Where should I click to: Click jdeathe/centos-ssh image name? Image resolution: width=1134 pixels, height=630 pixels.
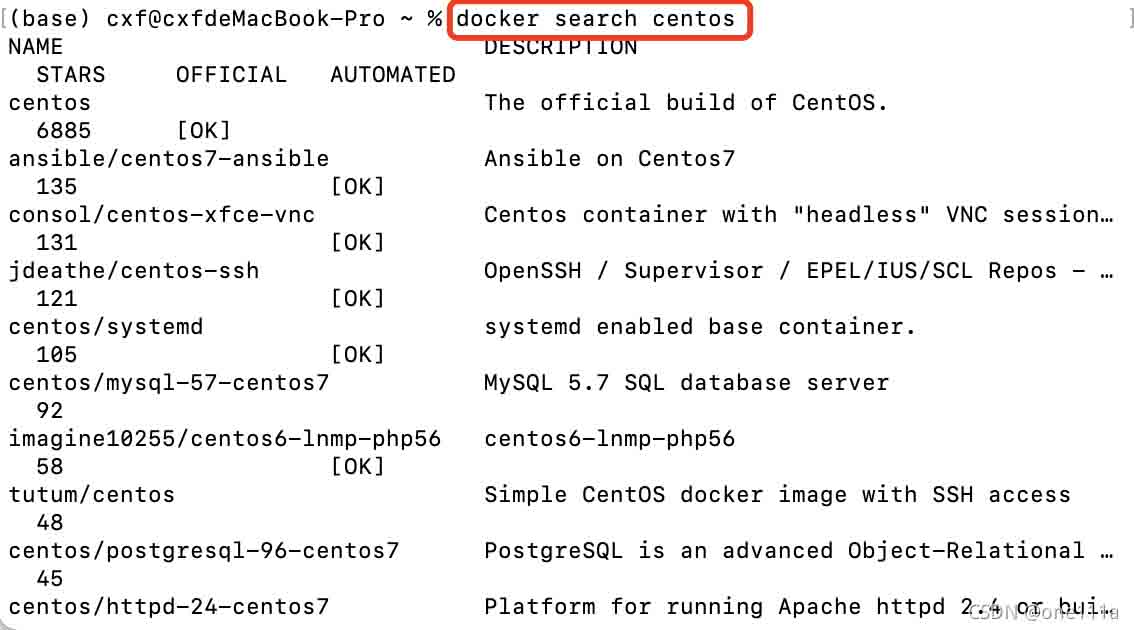click(133, 271)
